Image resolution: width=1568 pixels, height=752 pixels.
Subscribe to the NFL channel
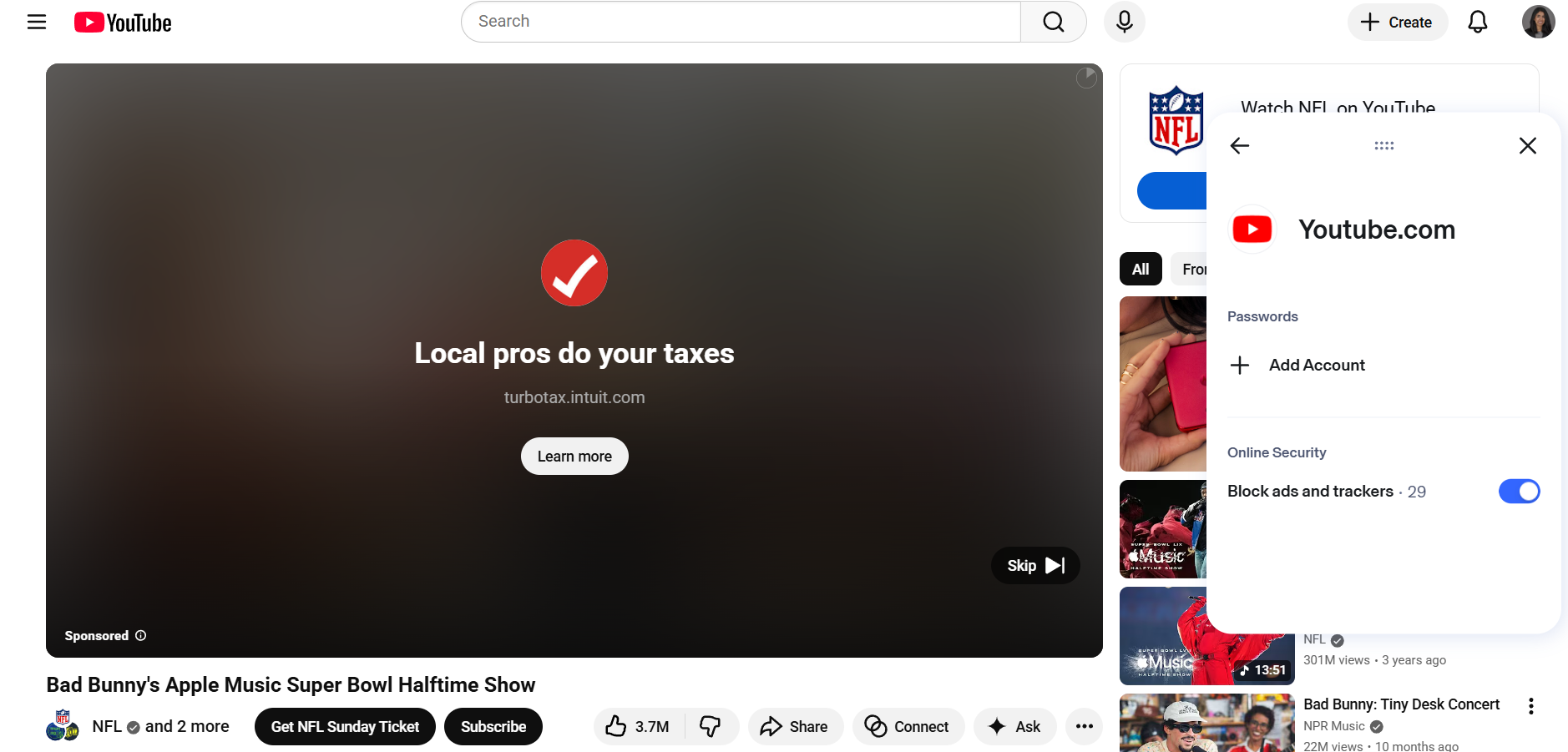[493, 726]
